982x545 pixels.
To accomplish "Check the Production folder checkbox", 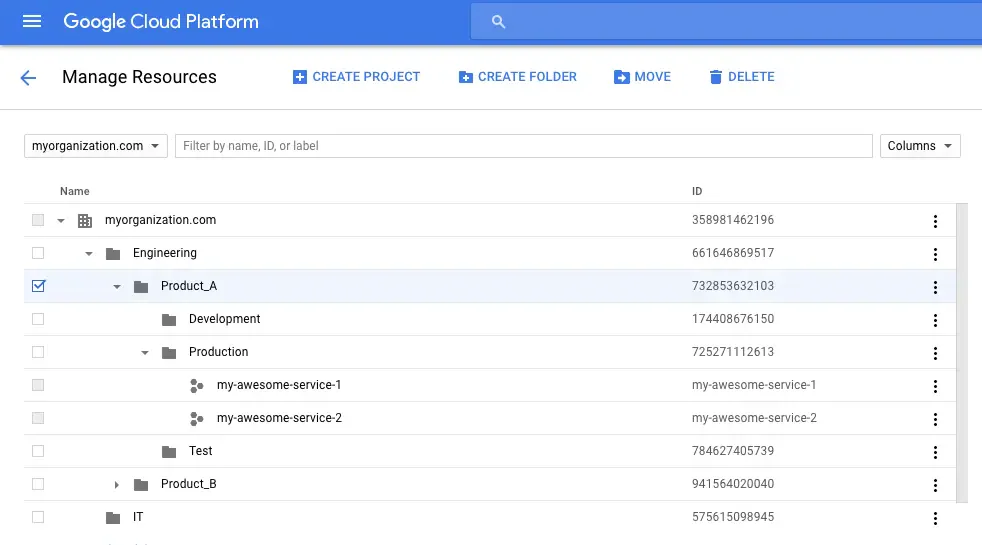I will click(38, 352).
